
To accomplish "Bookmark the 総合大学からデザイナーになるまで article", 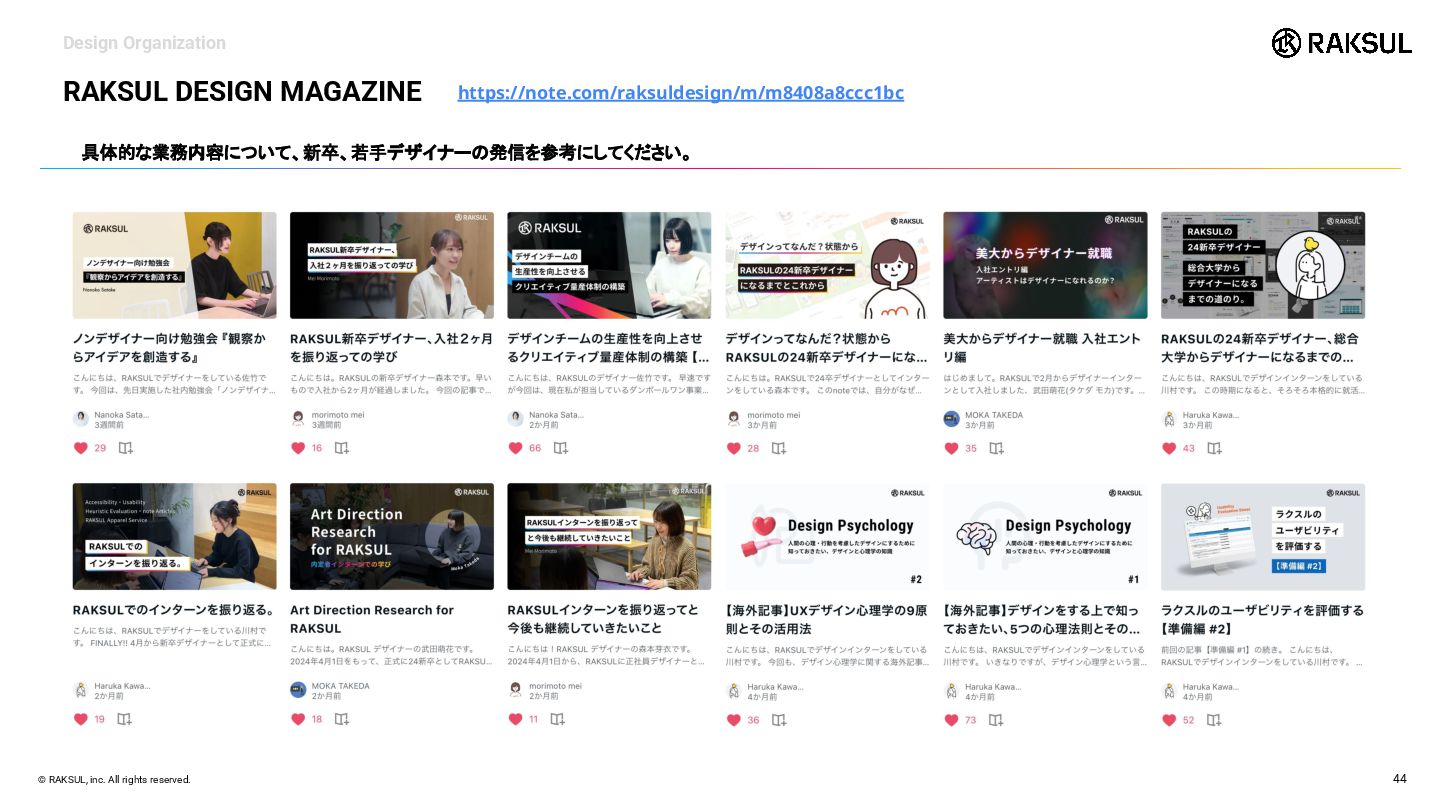I will pyautogui.click(x=1214, y=448).
